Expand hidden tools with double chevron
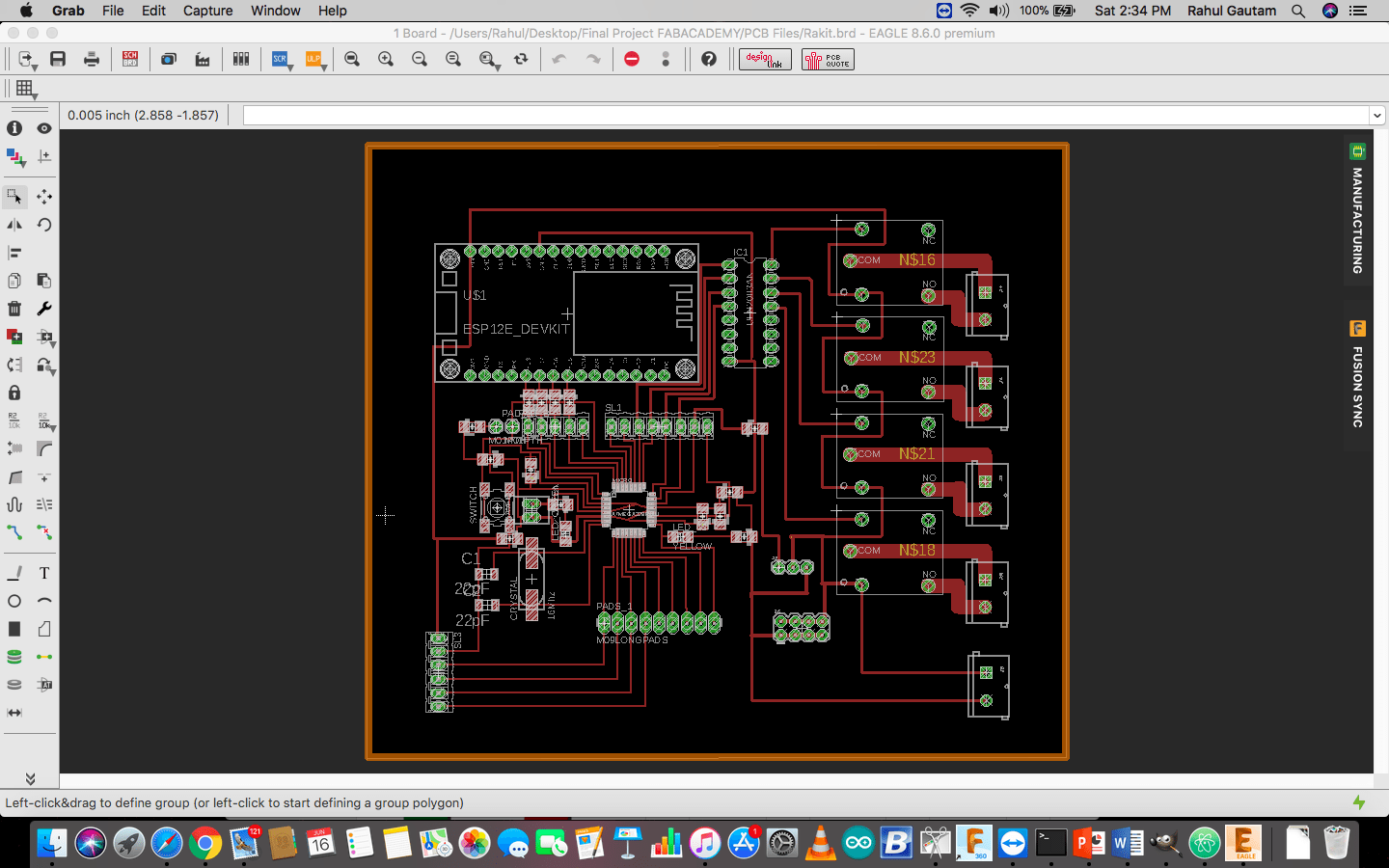The image size is (1389, 868). (30, 778)
